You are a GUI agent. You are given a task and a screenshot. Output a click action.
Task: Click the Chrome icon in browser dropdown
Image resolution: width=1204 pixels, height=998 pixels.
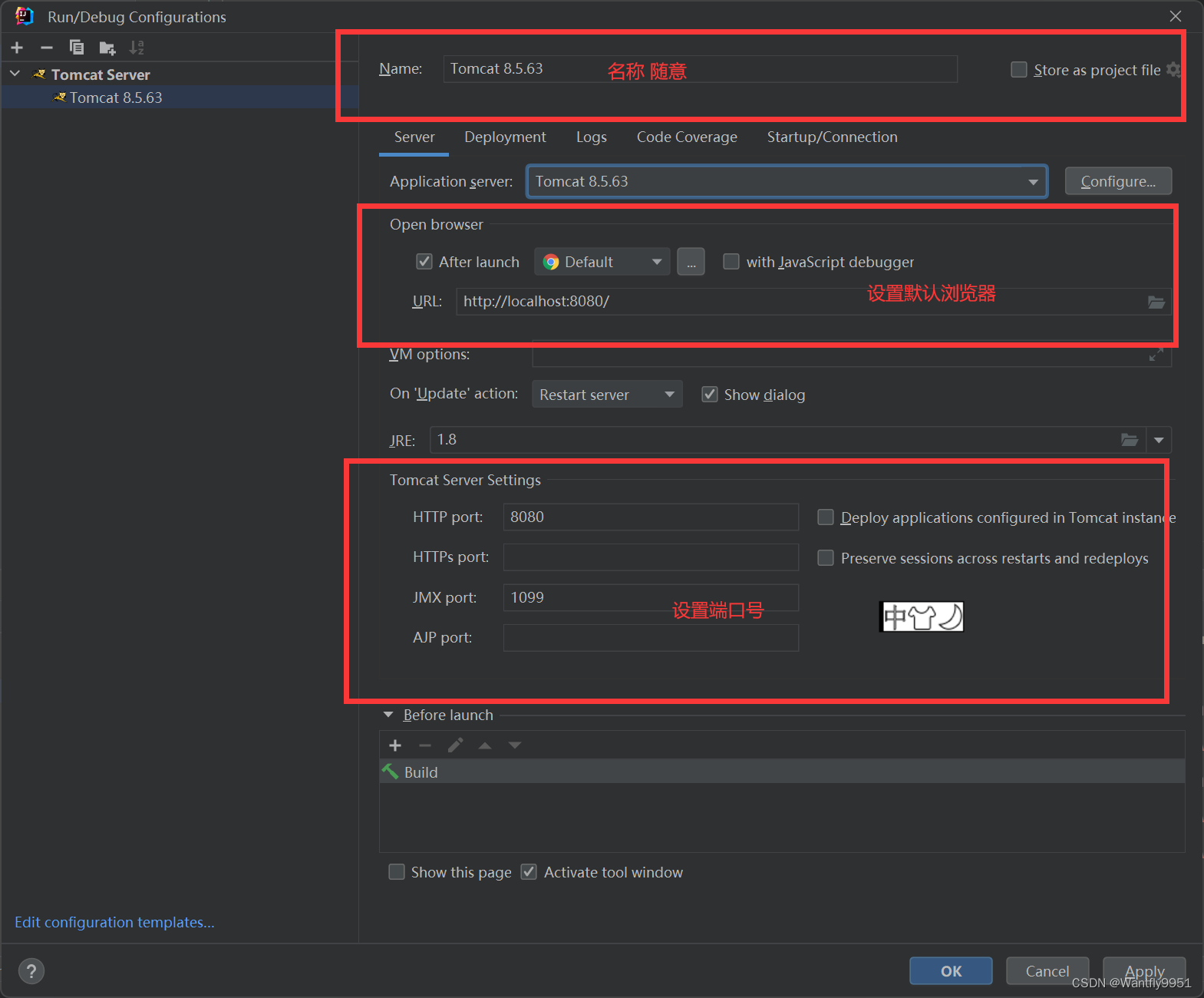(x=551, y=262)
